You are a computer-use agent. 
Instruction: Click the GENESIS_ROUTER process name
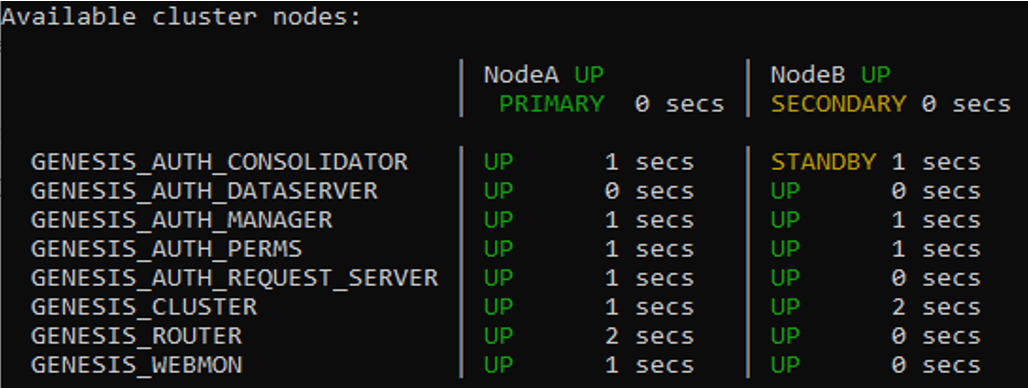pyautogui.click(x=136, y=336)
